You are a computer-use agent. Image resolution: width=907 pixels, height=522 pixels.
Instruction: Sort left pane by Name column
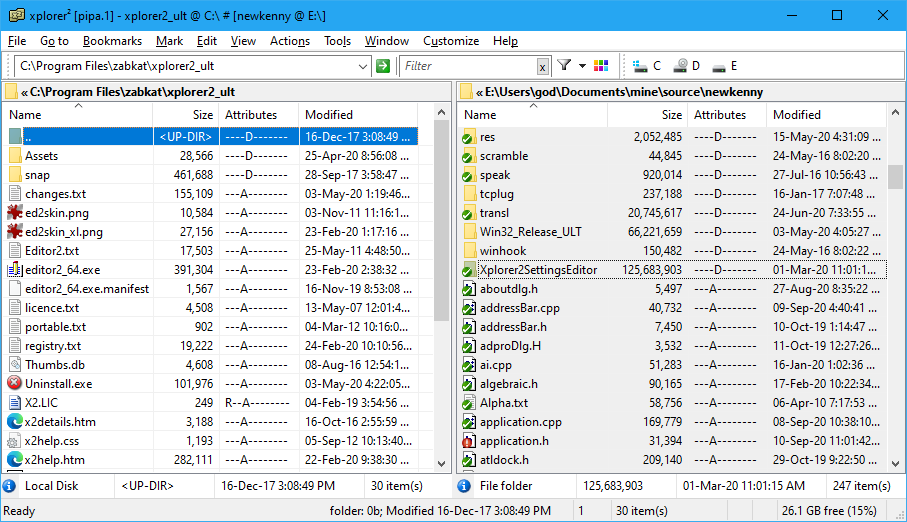tap(78, 115)
